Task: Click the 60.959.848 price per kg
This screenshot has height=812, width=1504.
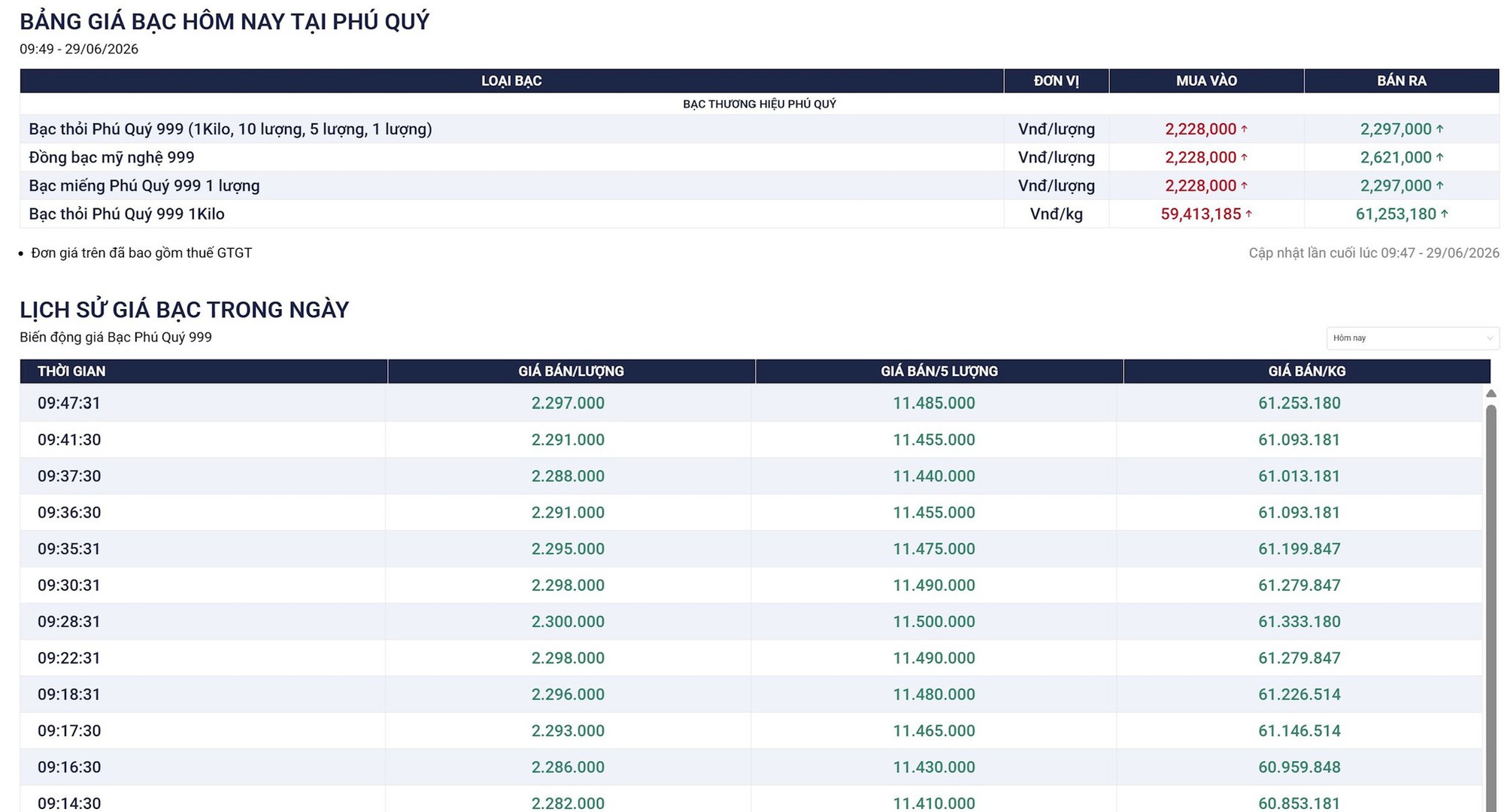Action: [x=1299, y=767]
